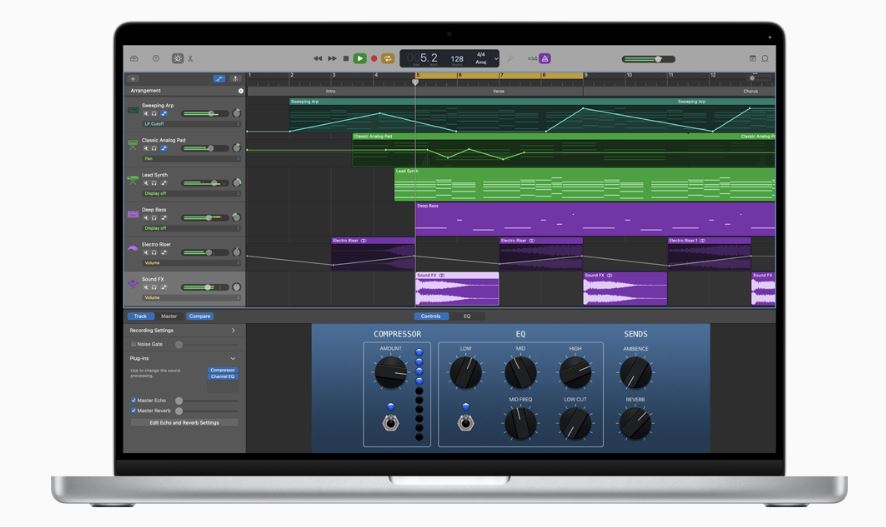Open the LCD display mode dropdown arrow
This screenshot has width=886, height=527.
pos(496,59)
